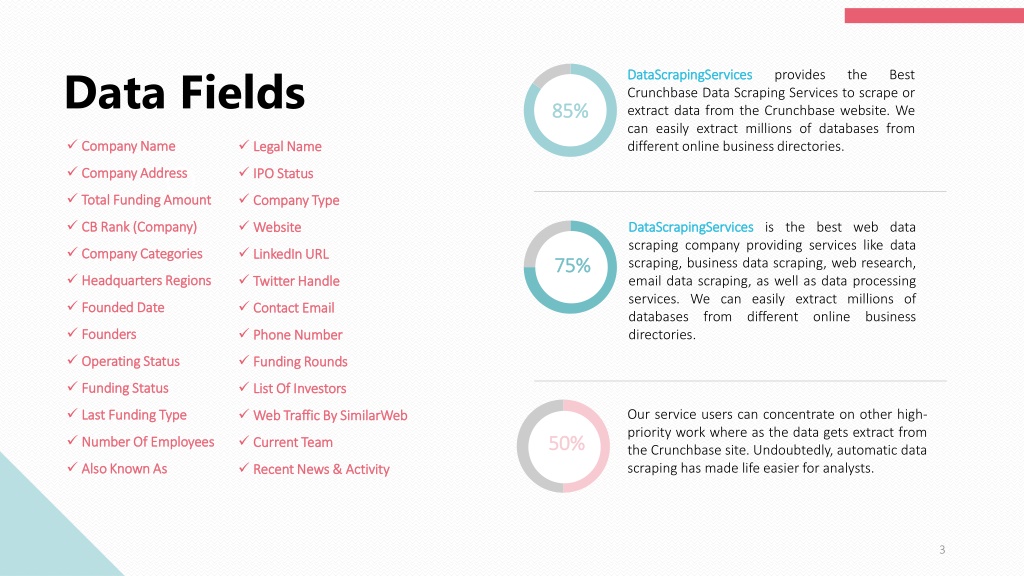Click the 75% donut chart
This screenshot has width=1024, height=576.
coord(570,266)
